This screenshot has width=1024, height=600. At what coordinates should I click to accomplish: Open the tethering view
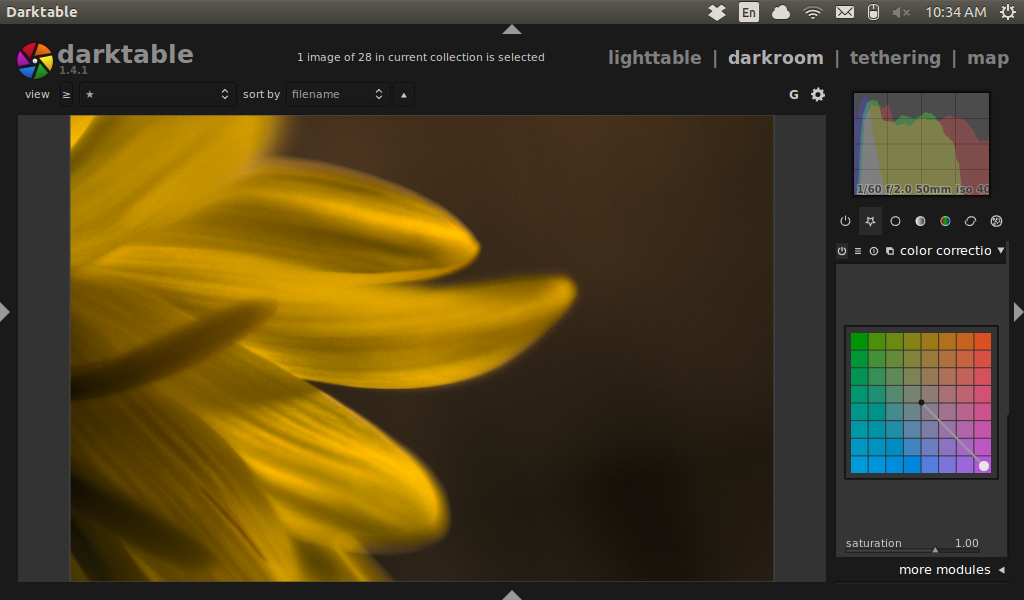[x=895, y=58]
